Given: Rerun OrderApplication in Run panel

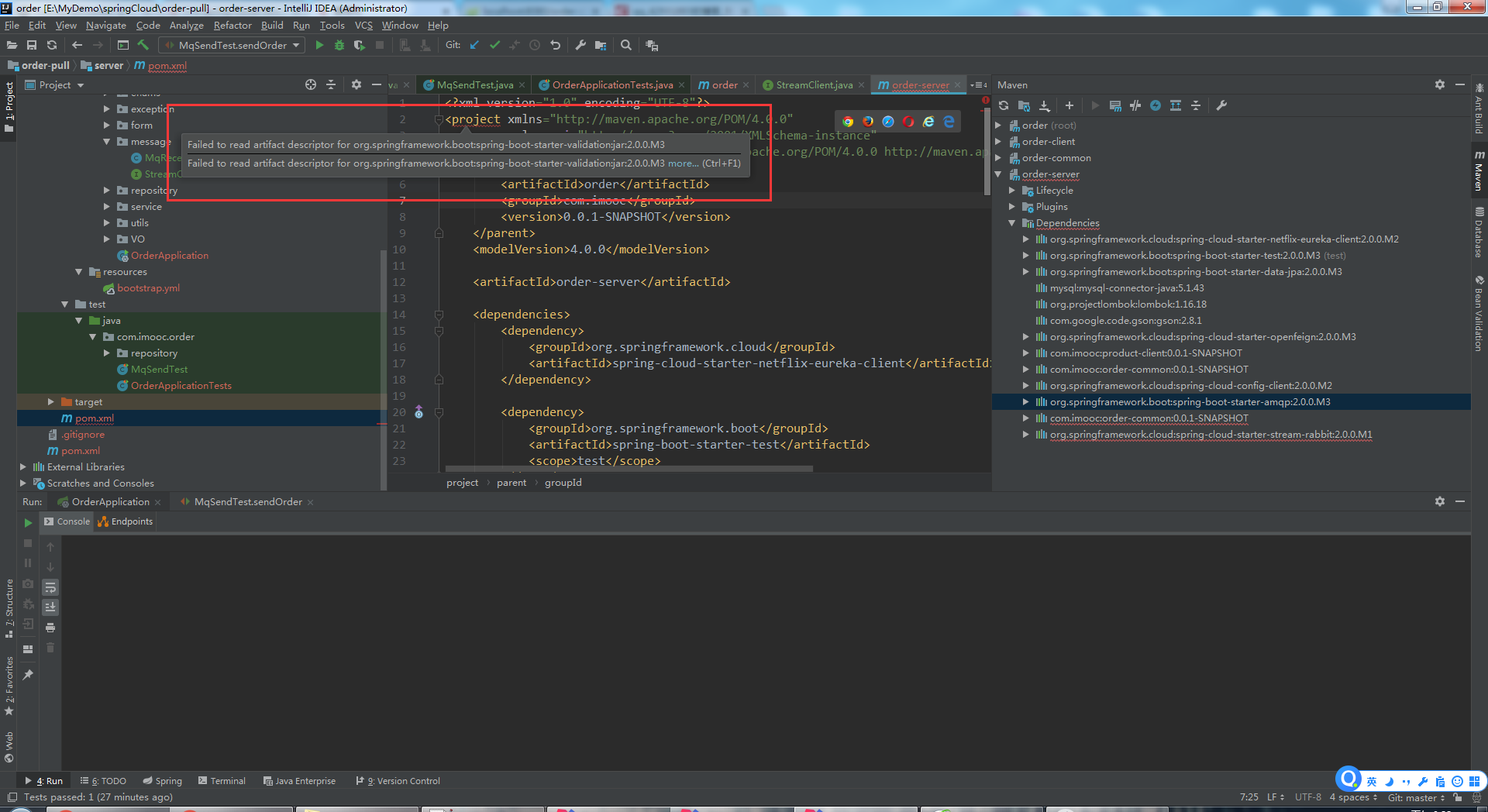Looking at the screenshot, I should pyautogui.click(x=28, y=523).
